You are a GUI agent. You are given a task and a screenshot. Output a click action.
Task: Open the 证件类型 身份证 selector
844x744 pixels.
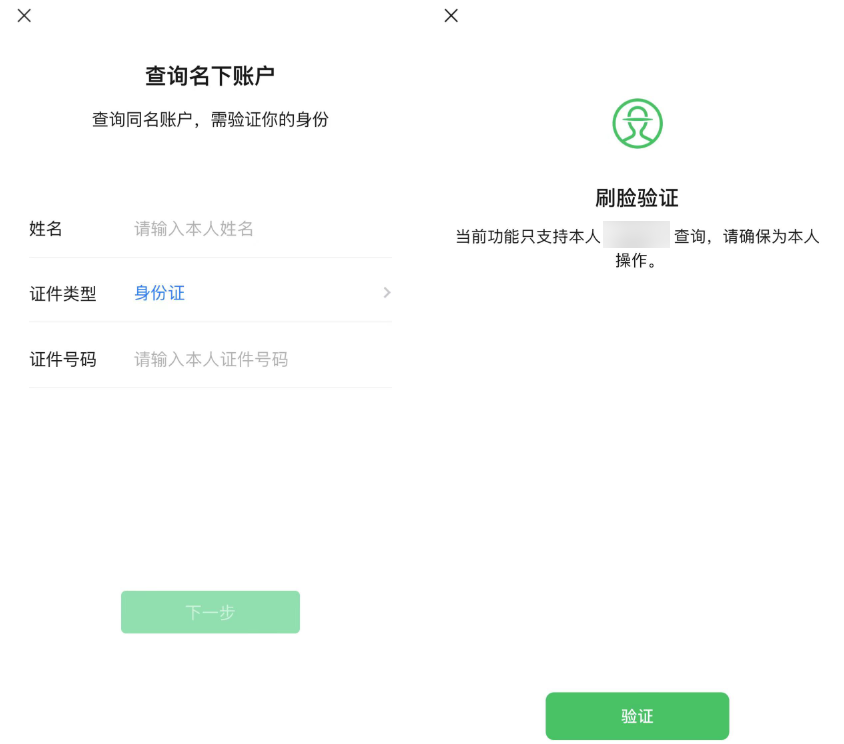(x=210, y=293)
